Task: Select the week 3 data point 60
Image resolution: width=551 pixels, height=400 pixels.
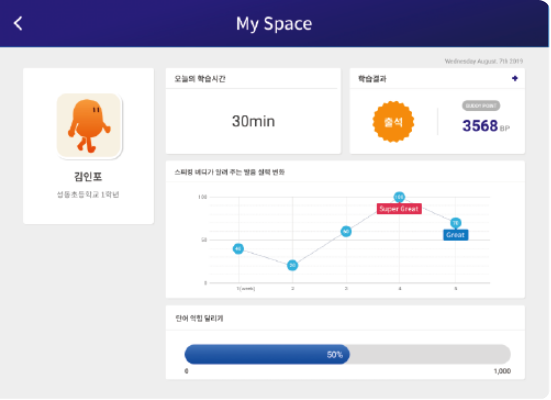Action: (x=346, y=231)
